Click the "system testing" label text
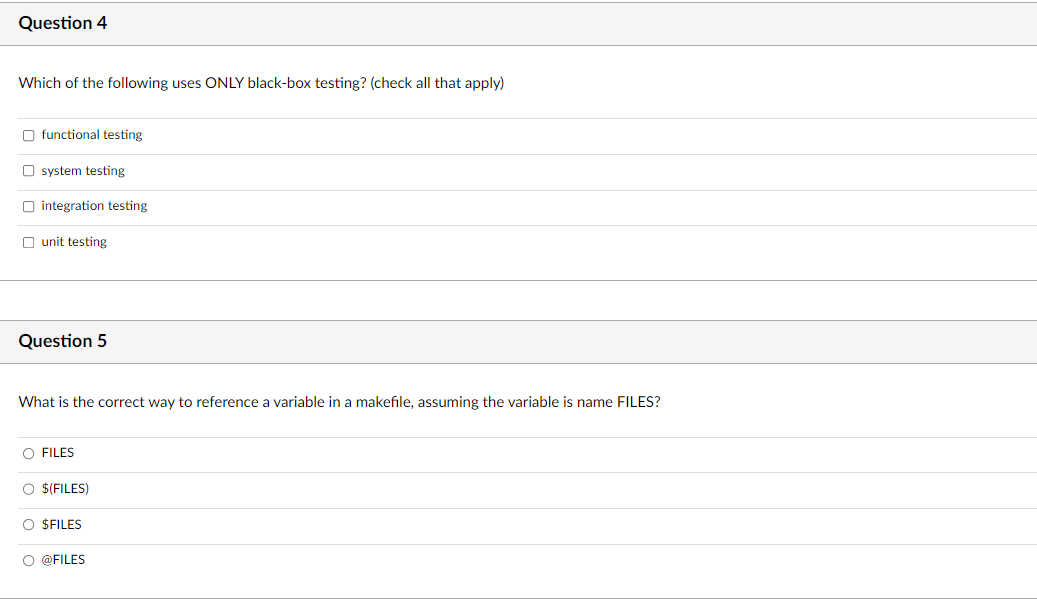 [x=83, y=171]
